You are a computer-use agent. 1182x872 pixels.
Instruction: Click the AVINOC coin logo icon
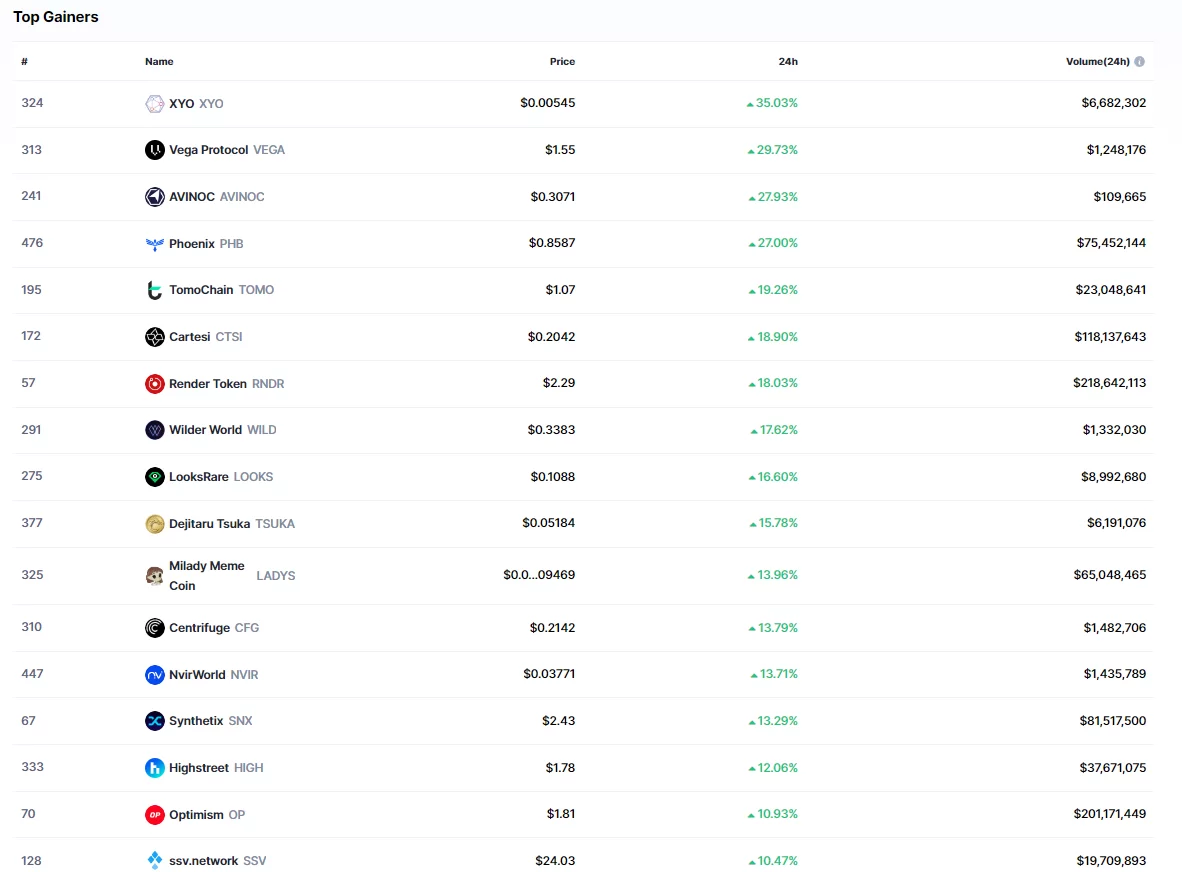tap(154, 197)
